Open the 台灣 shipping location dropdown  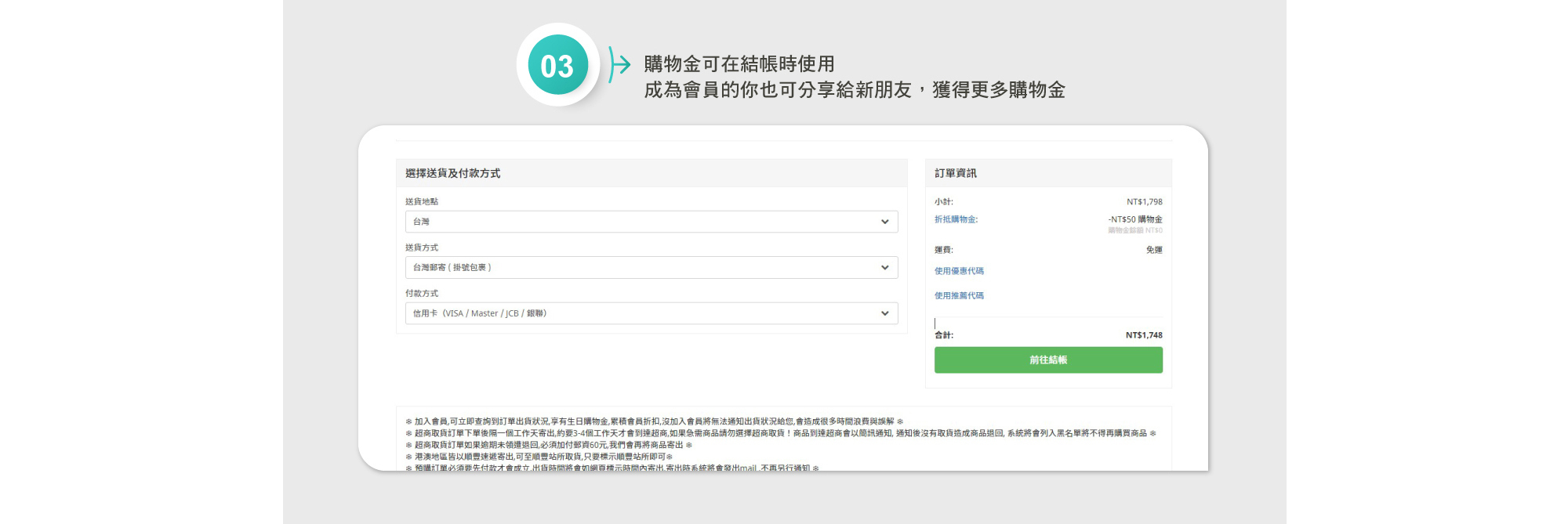pos(651,222)
